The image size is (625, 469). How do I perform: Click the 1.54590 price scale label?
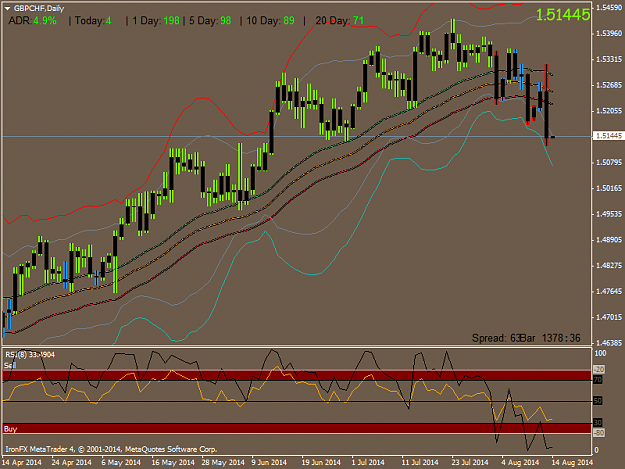pyautogui.click(x=609, y=8)
